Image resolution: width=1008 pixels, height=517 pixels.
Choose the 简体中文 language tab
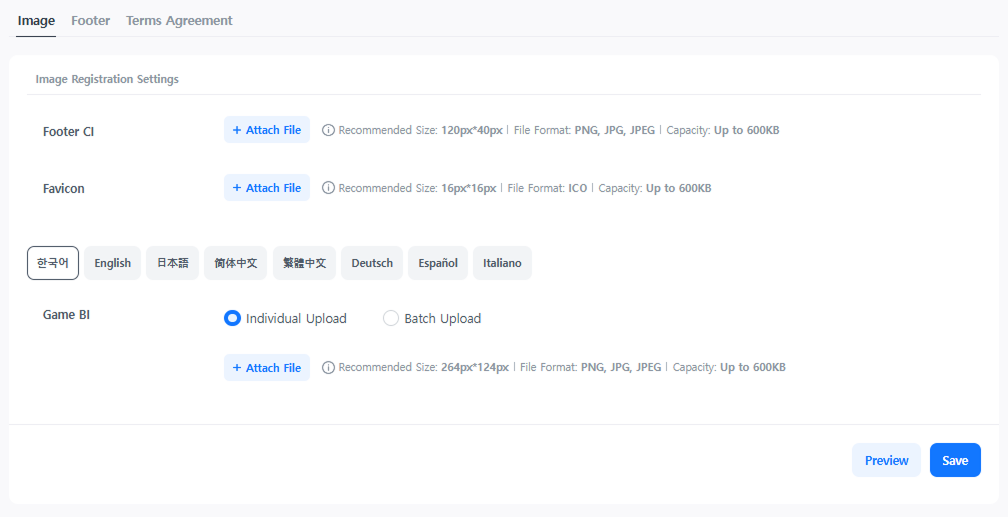coord(236,263)
